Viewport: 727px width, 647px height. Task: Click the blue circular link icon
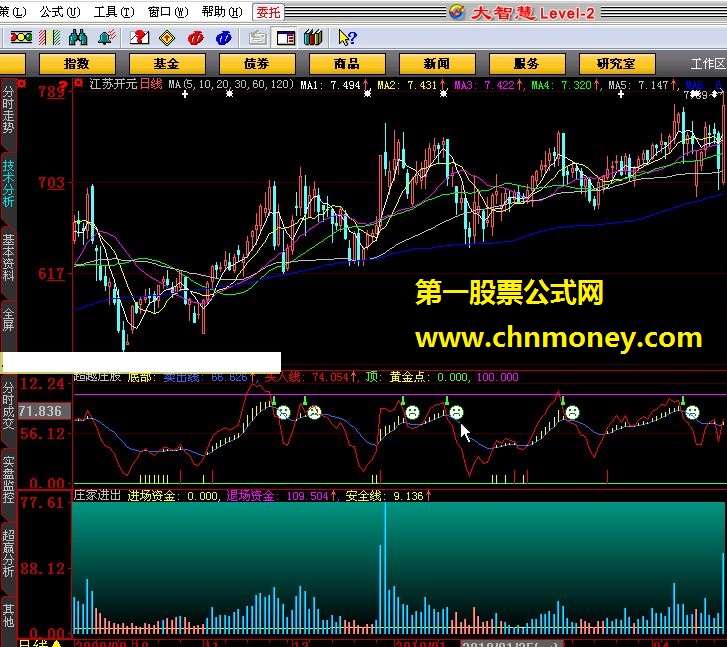(223, 38)
